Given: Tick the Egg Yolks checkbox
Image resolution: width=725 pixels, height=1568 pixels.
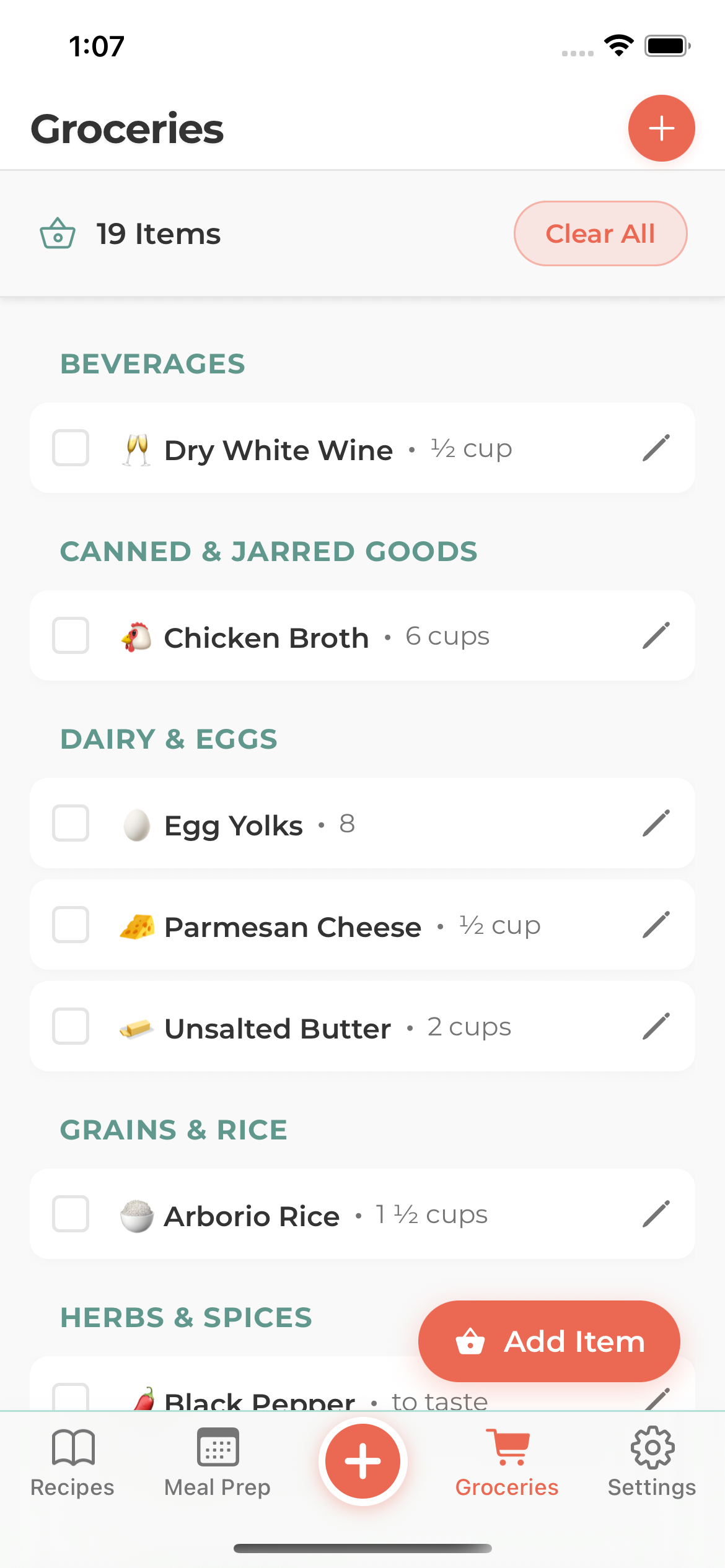Looking at the screenshot, I should (71, 823).
